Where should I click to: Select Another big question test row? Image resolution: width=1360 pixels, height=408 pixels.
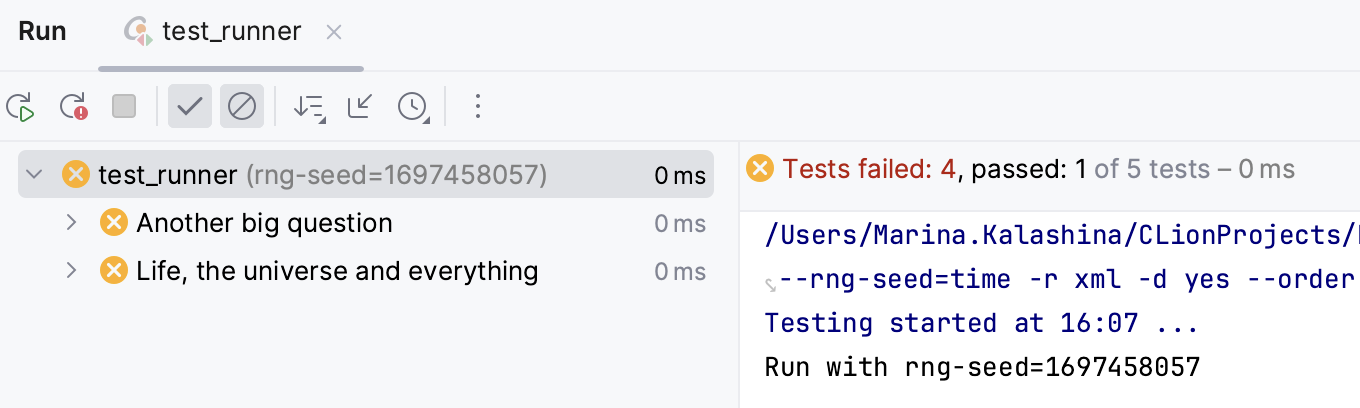pyautogui.click(x=264, y=222)
